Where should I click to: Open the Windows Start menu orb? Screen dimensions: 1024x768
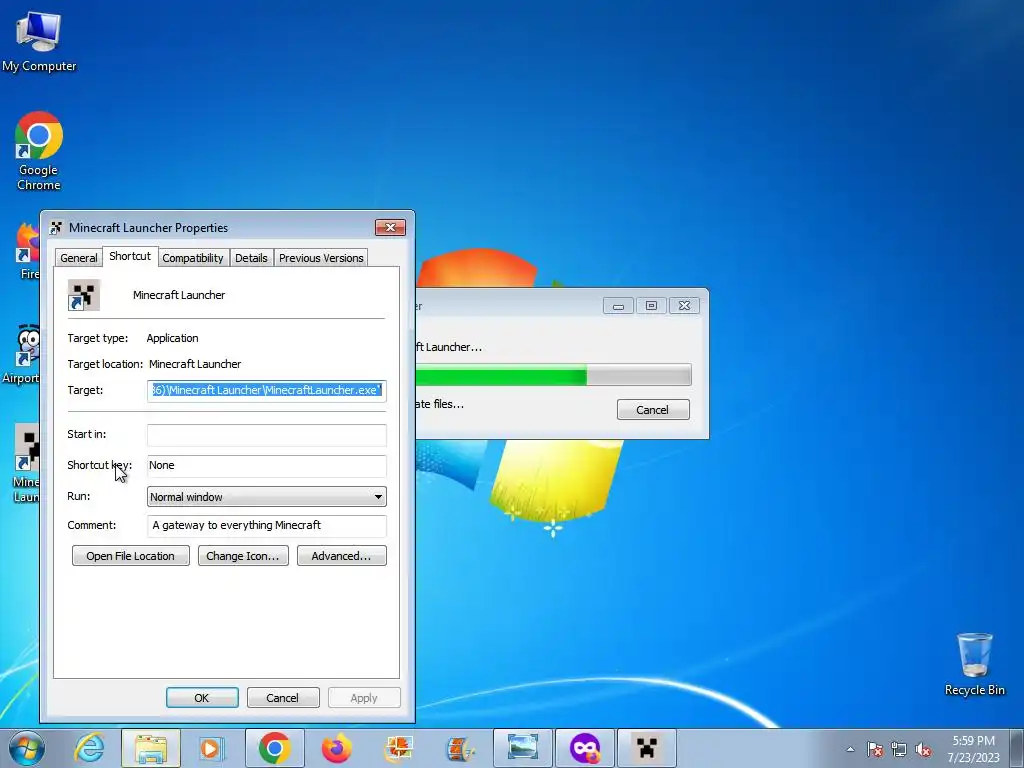click(26, 748)
